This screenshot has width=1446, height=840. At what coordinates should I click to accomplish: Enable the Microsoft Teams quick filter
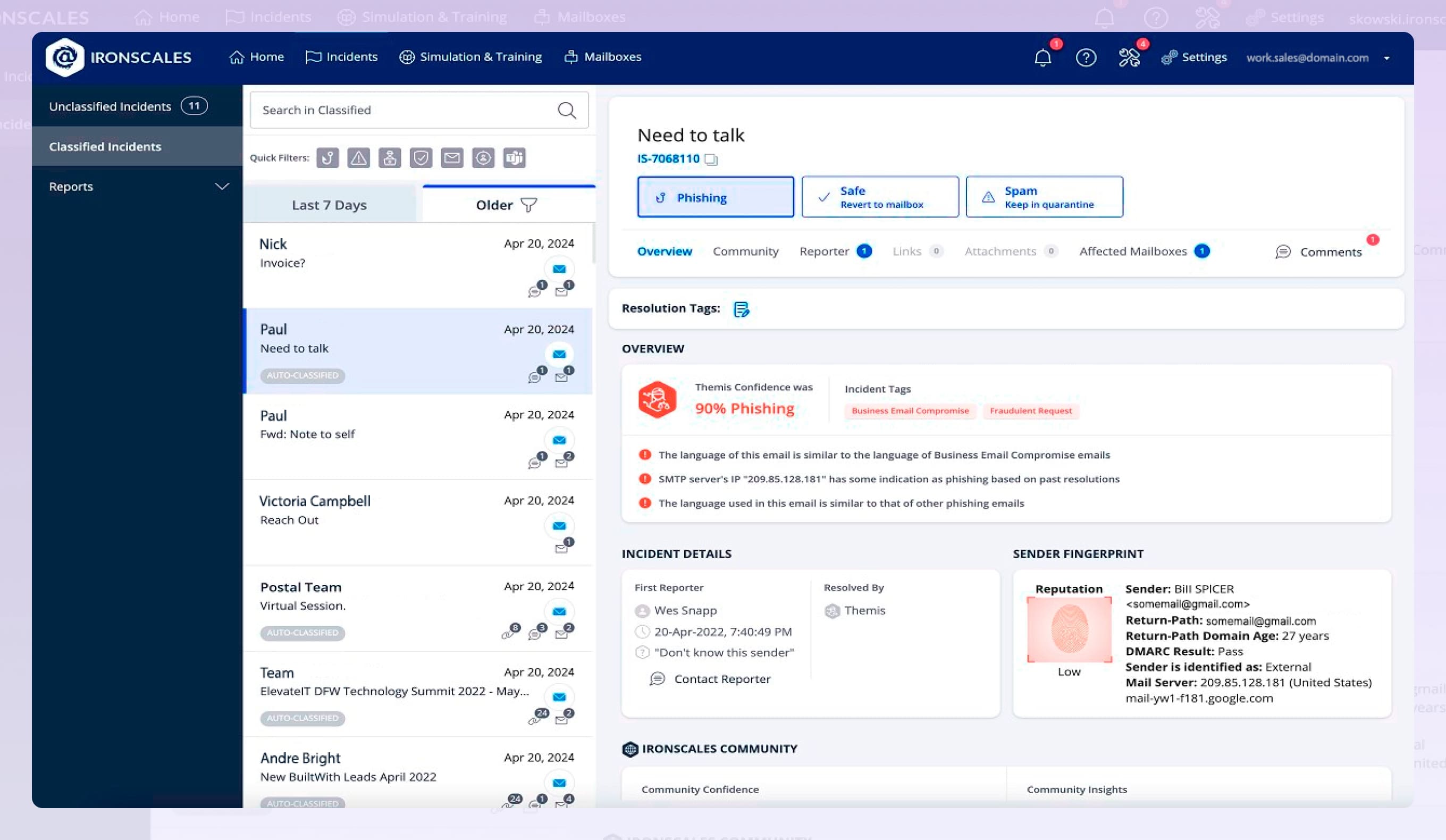click(515, 158)
